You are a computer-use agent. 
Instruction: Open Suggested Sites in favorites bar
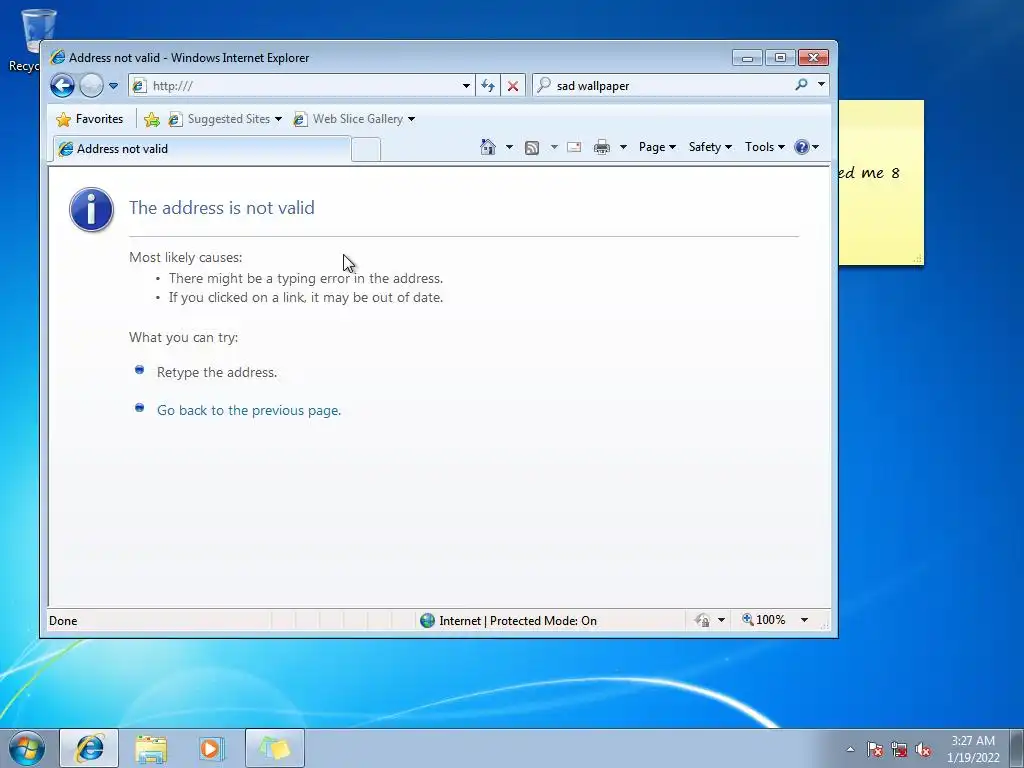(x=219, y=119)
